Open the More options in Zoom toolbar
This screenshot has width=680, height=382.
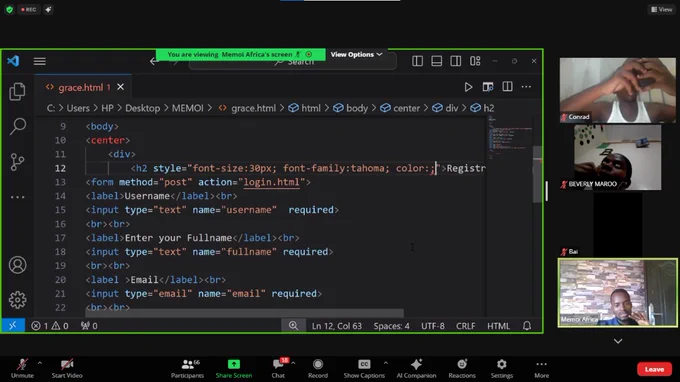(541, 369)
